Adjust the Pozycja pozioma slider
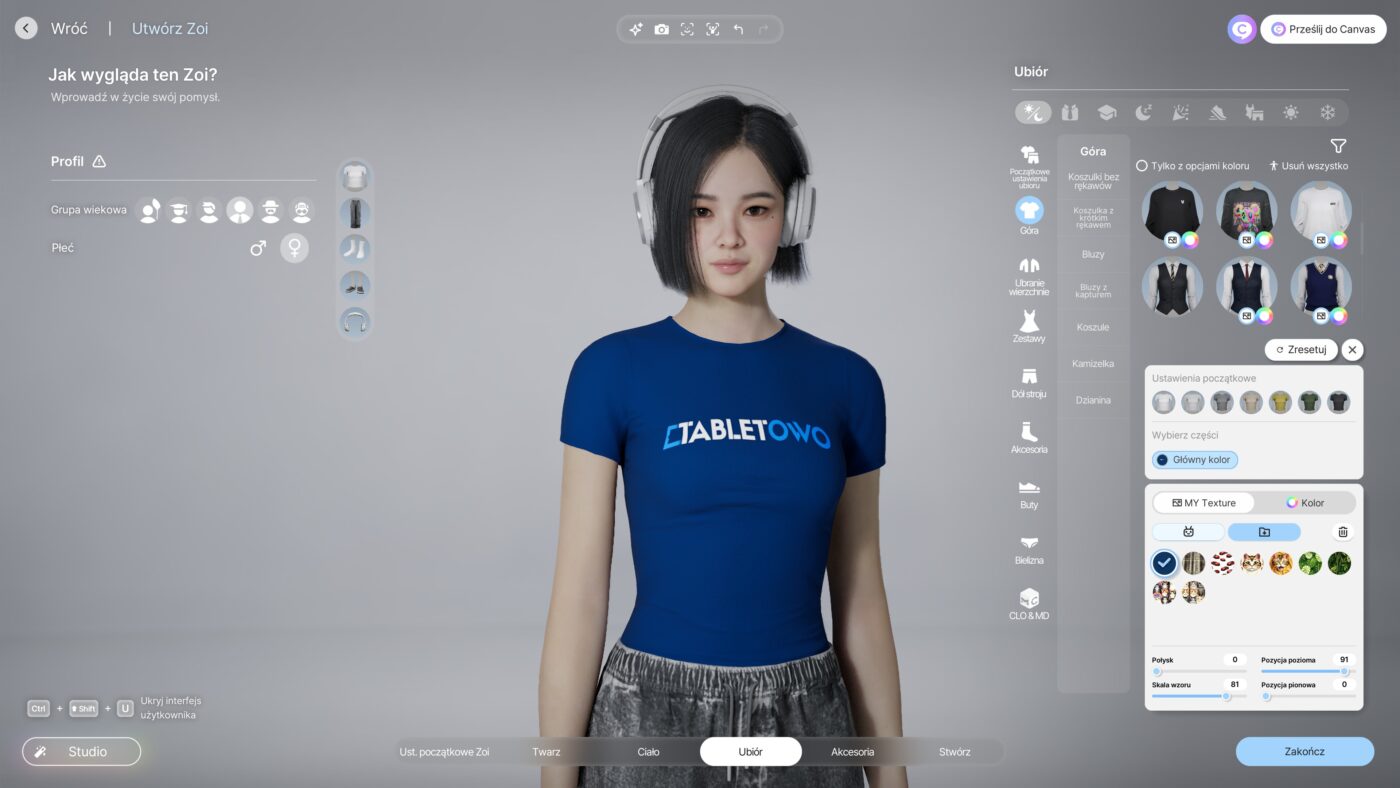 click(1308, 671)
